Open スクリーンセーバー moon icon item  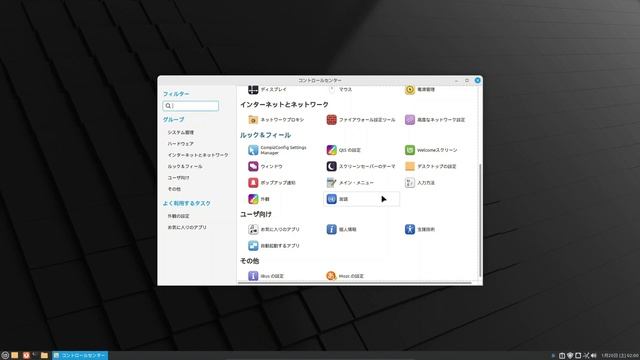click(x=331, y=166)
